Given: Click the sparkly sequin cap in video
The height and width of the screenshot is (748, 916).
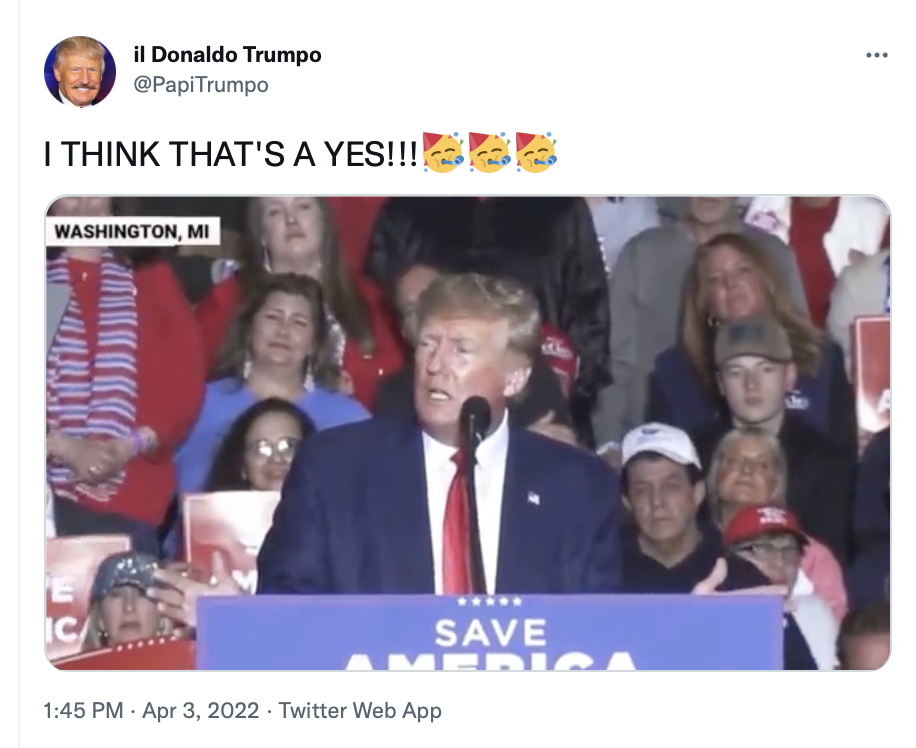Looking at the screenshot, I should (x=126, y=576).
